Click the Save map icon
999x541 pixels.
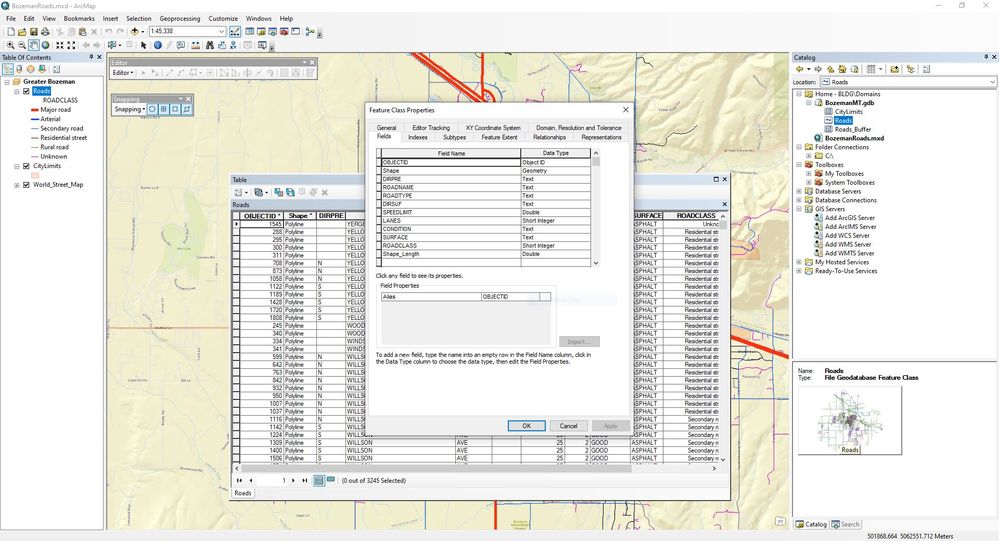(33, 31)
